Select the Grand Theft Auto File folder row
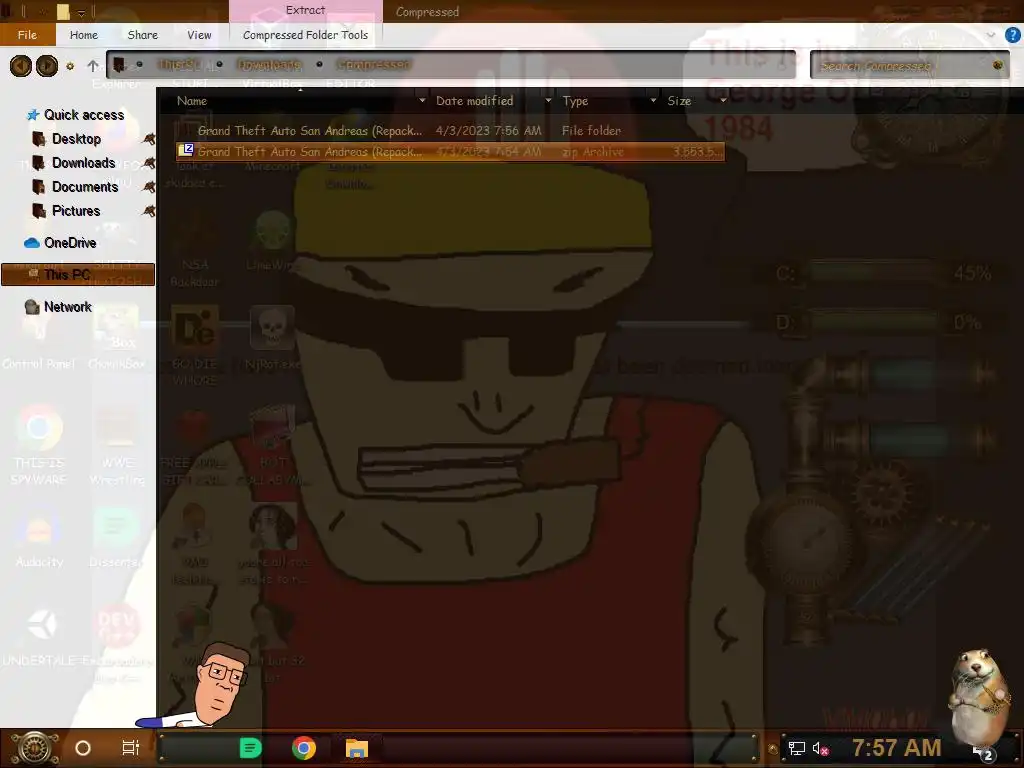Viewport: 1024px width, 768px height. (x=450, y=131)
